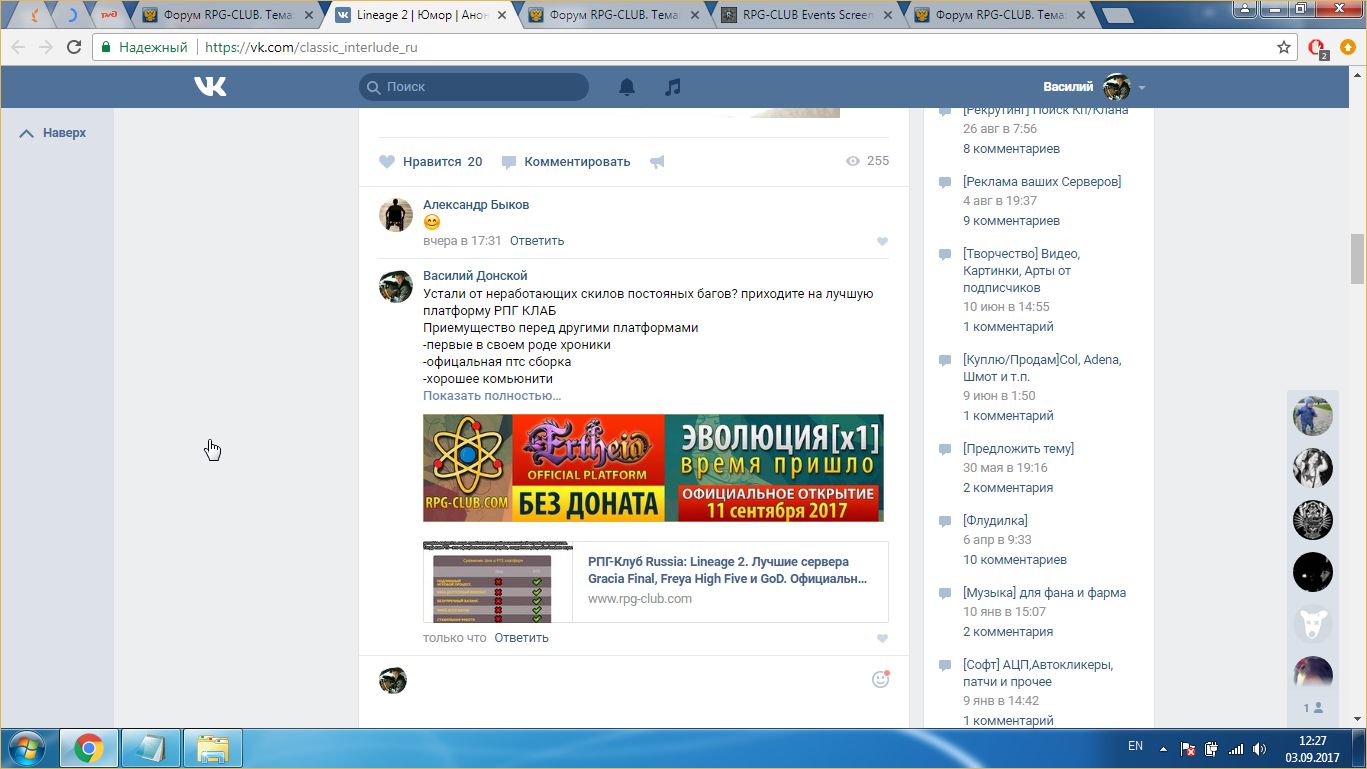The height and width of the screenshot is (769, 1367).
Task: Click speech bubble icon beside [Предложить тему]
Action: pos(945,450)
